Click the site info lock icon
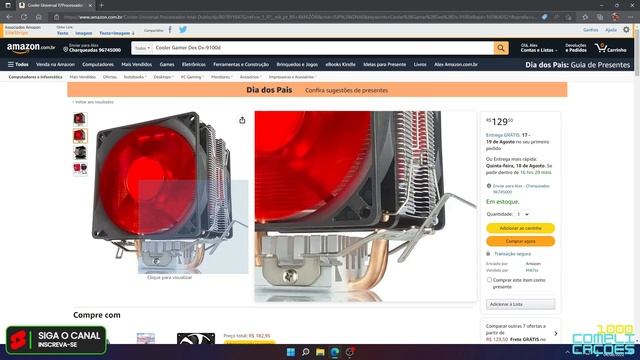This screenshot has height=360, width=640. (x=57, y=17)
